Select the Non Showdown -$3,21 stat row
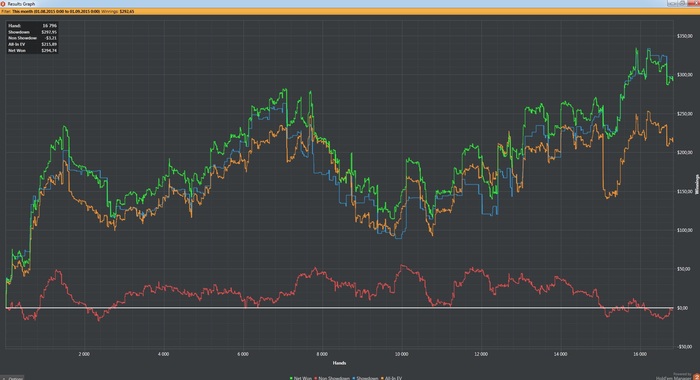 click(x=32, y=38)
